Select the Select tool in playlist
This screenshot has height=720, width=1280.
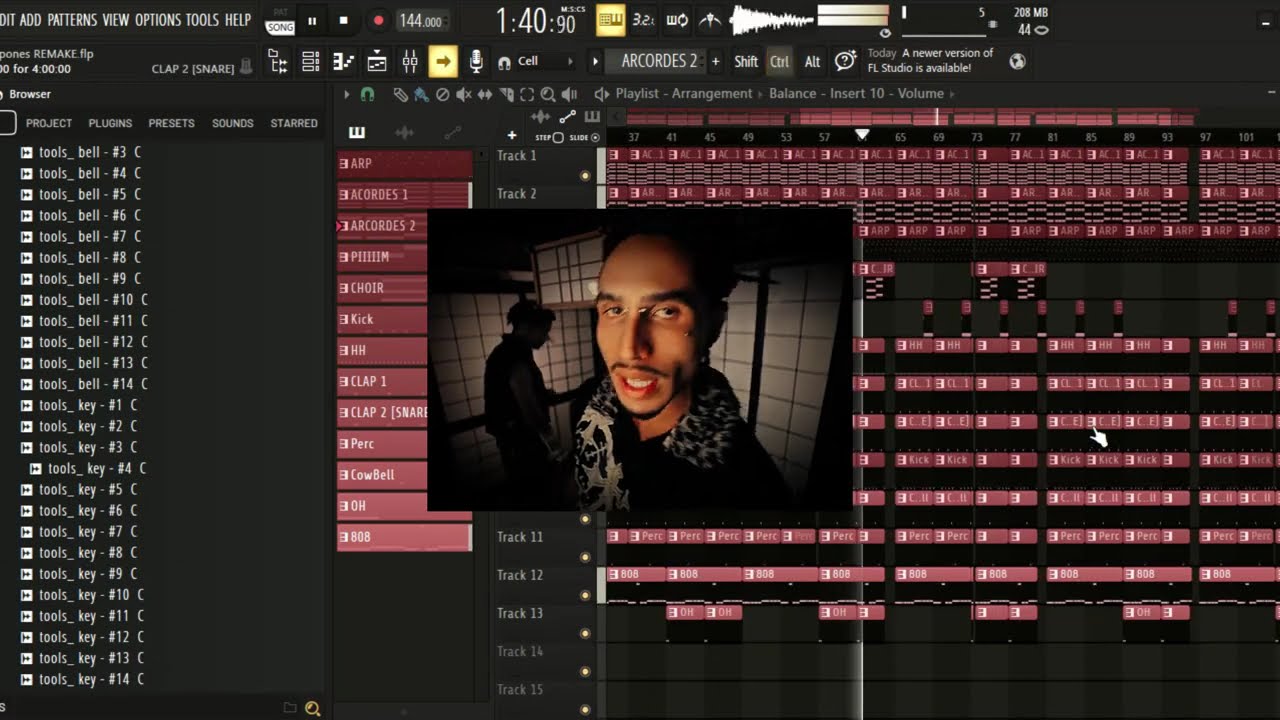(x=527, y=94)
